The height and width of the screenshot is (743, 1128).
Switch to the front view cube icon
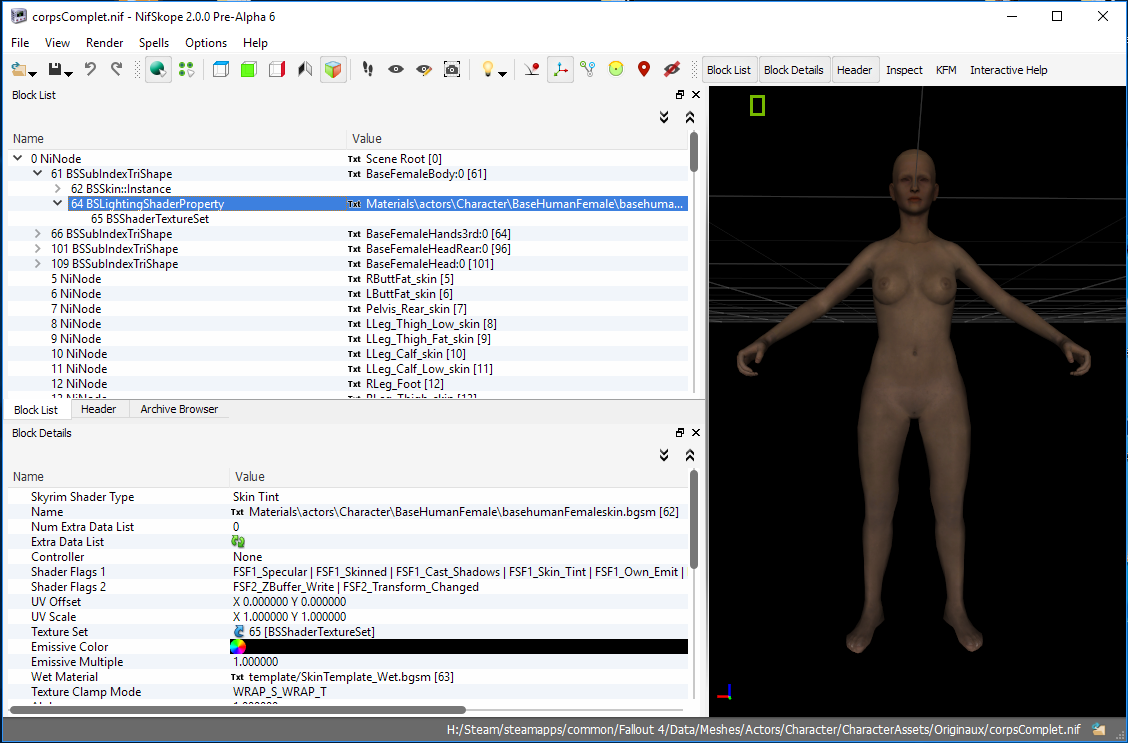pos(222,70)
